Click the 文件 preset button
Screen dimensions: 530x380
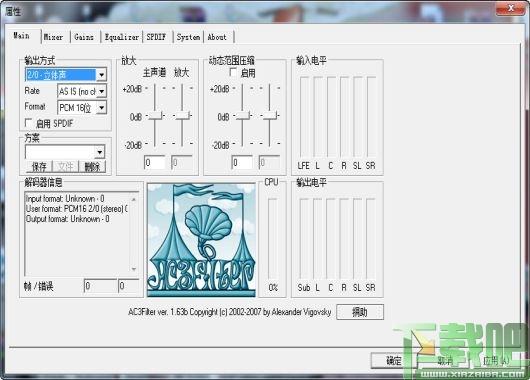[x=66, y=166]
